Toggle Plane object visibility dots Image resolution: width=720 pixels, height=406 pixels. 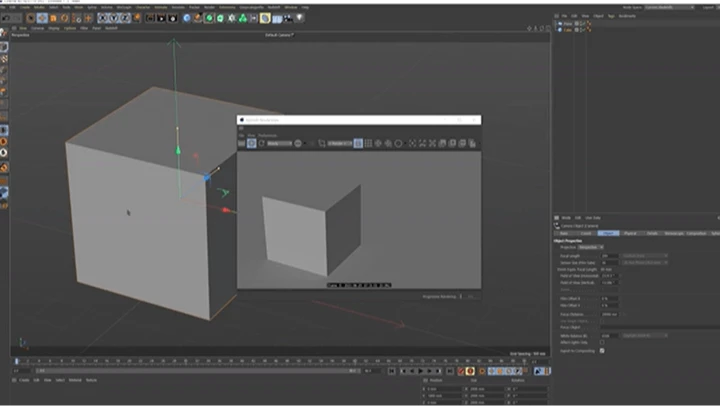[x=581, y=23]
